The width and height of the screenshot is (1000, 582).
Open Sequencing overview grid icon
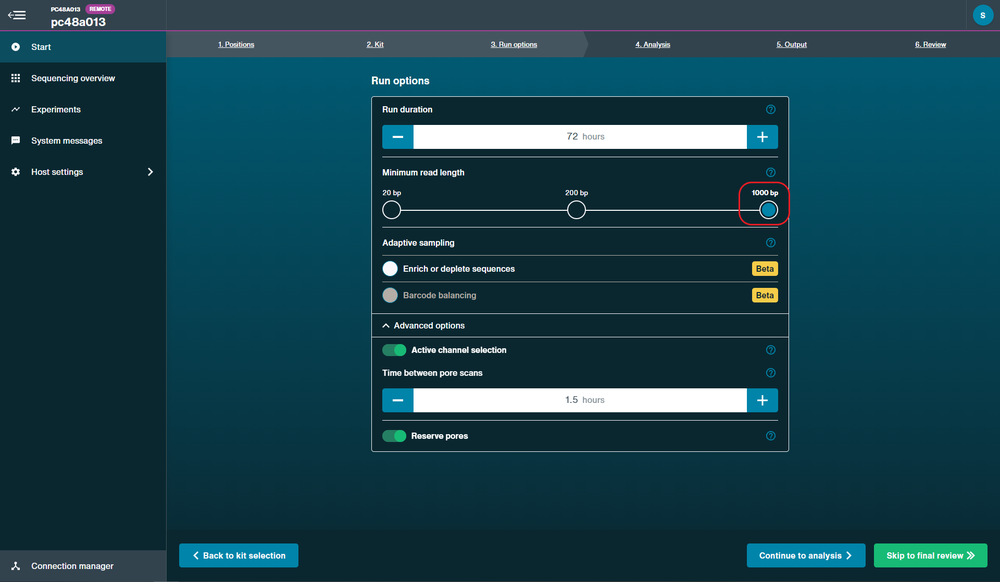(x=15, y=78)
